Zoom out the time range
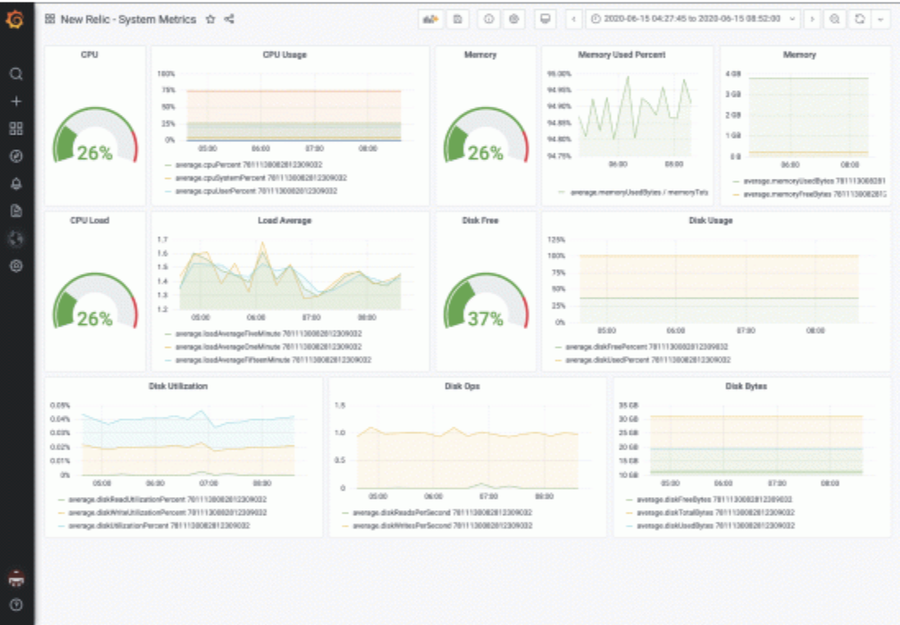The height and width of the screenshot is (625, 900). 835,19
